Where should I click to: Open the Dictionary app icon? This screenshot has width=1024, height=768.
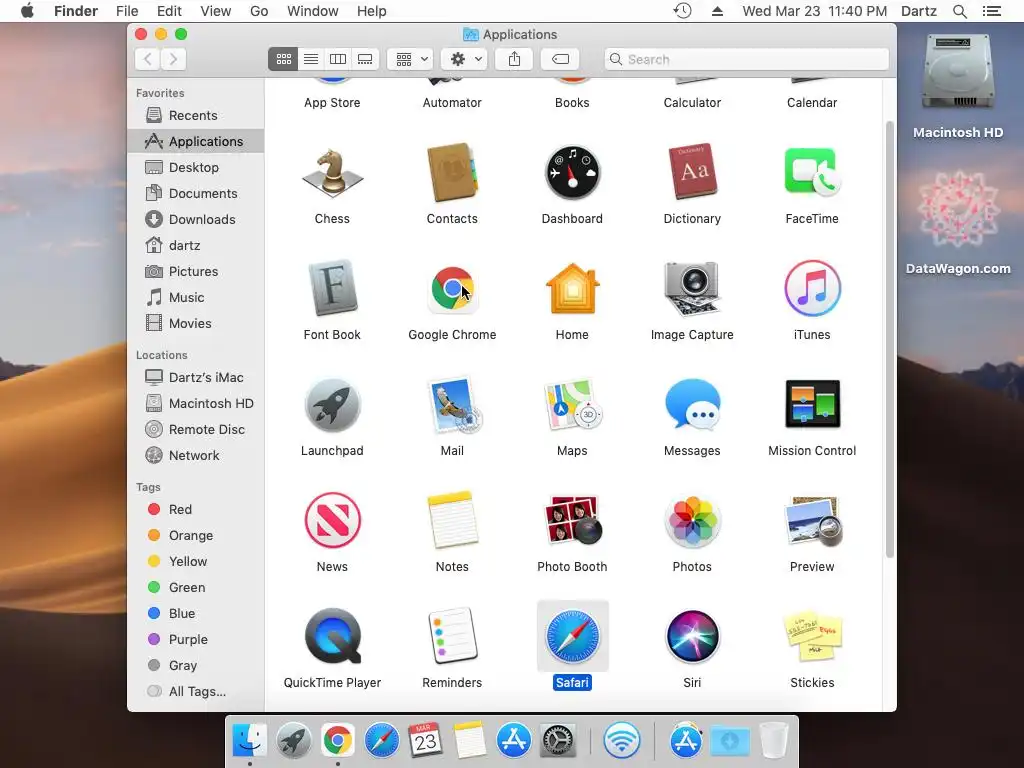point(692,172)
